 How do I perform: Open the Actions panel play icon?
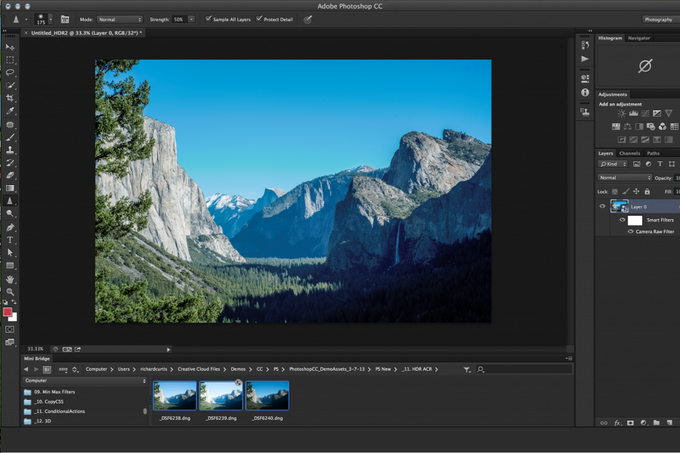coord(585,59)
